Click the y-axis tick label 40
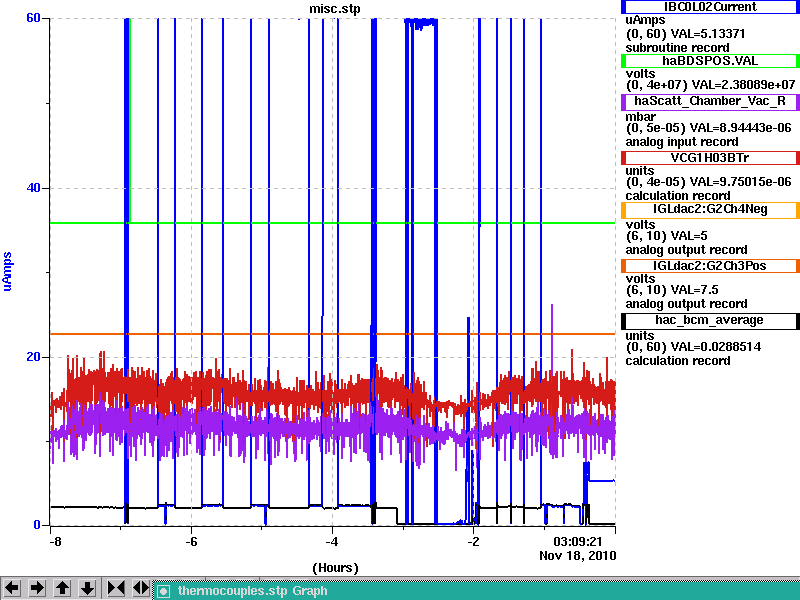800x600 pixels. click(33, 188)
